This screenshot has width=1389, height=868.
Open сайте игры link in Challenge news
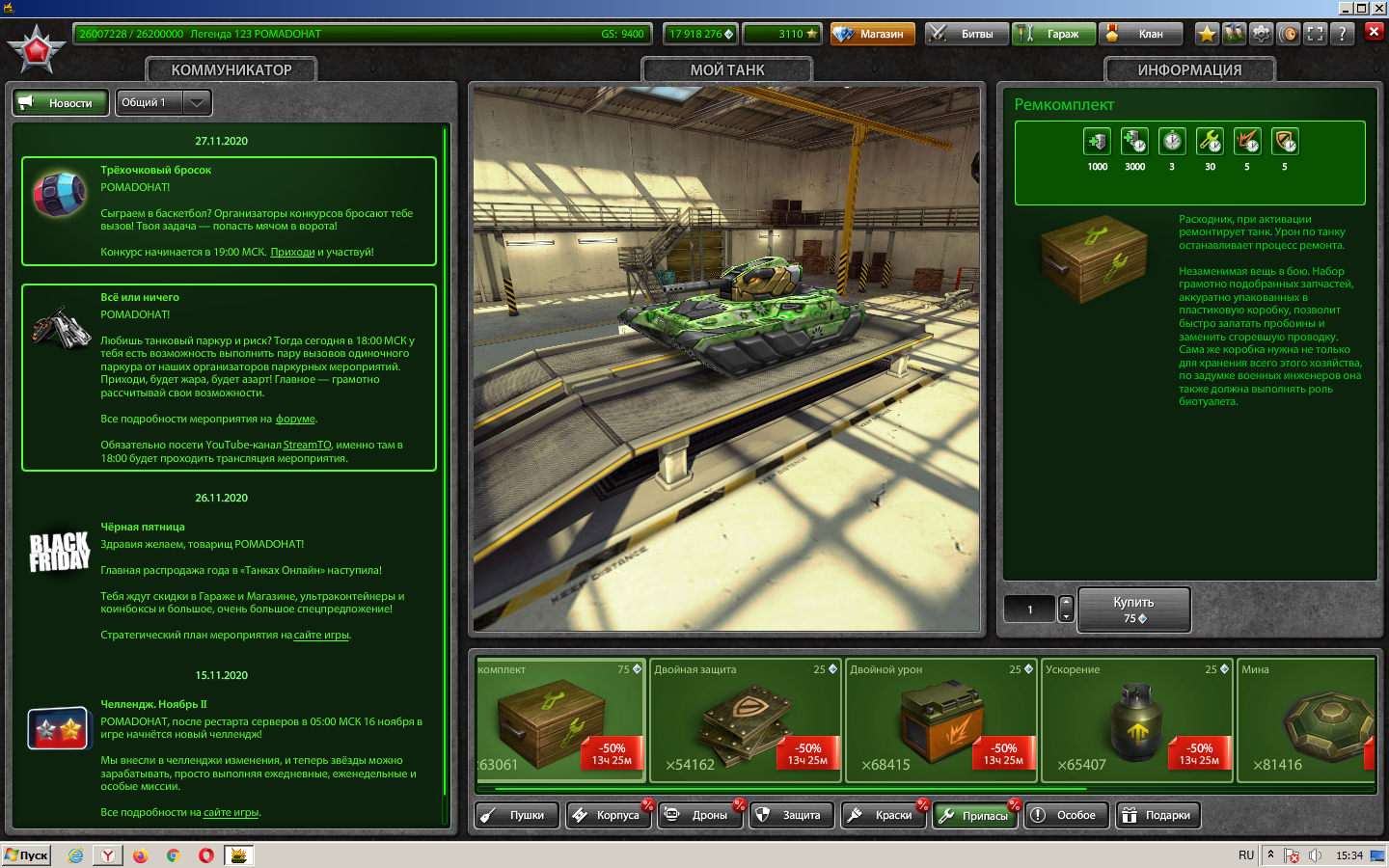[x=231, y=813]
